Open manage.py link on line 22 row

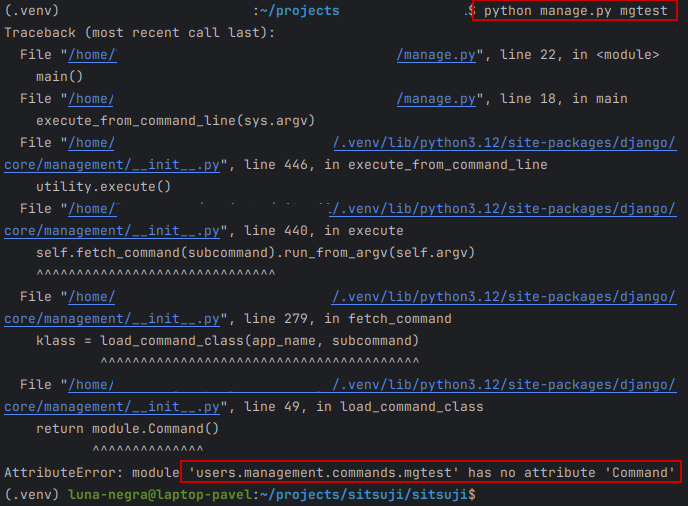pyautogui.click(x=436, y=54)
